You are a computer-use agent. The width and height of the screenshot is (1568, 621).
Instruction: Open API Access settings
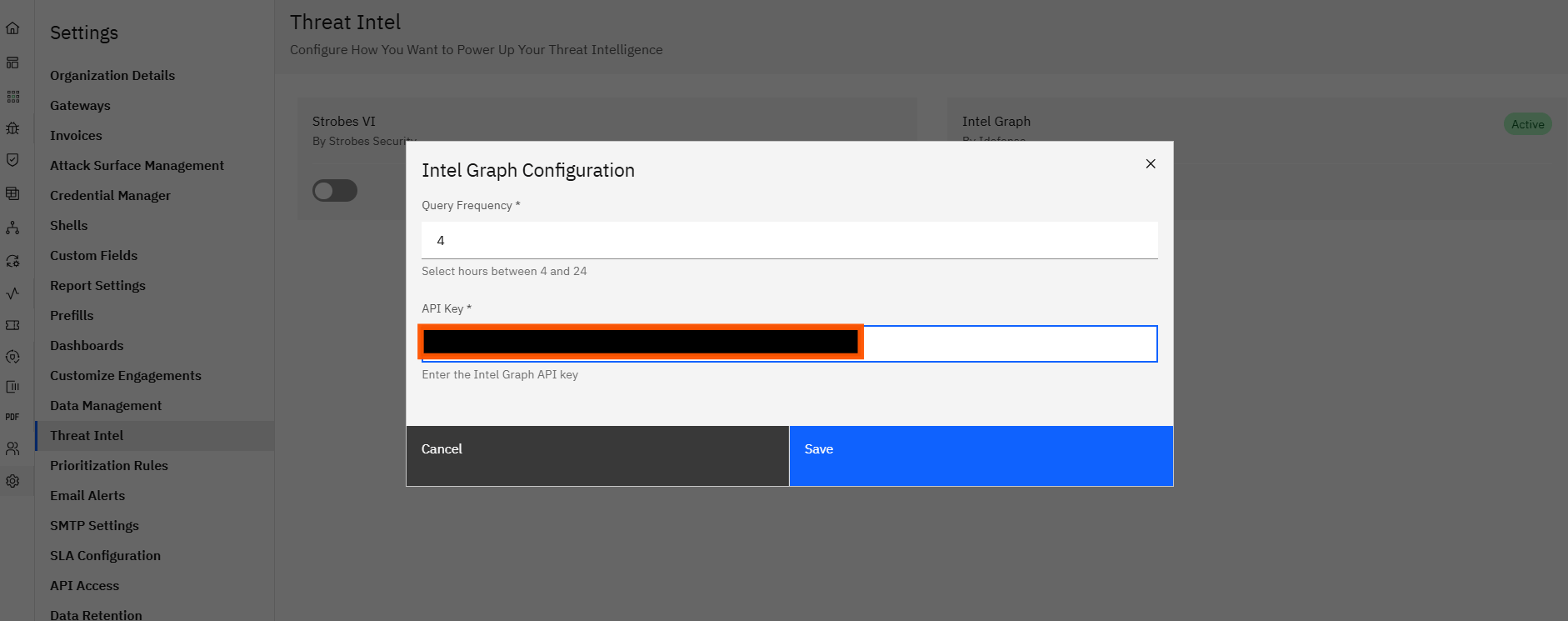coord(84,585)
